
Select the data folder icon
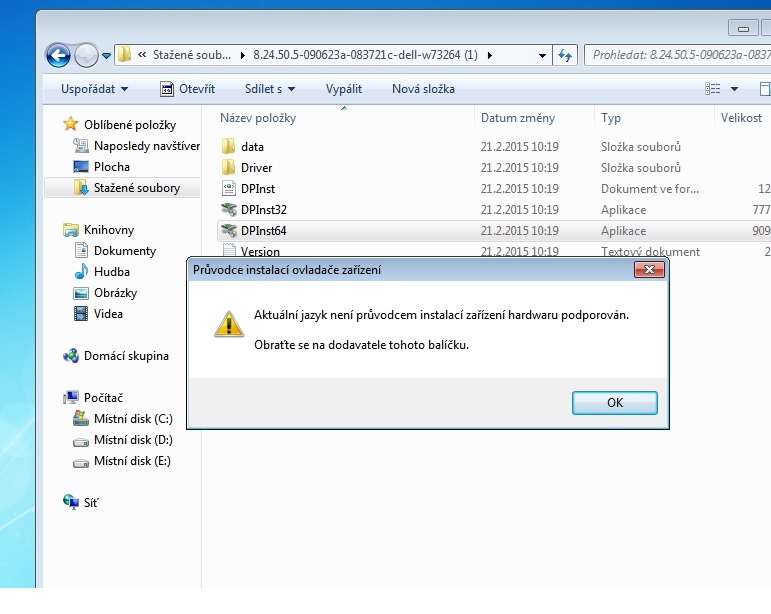(228, 146)
